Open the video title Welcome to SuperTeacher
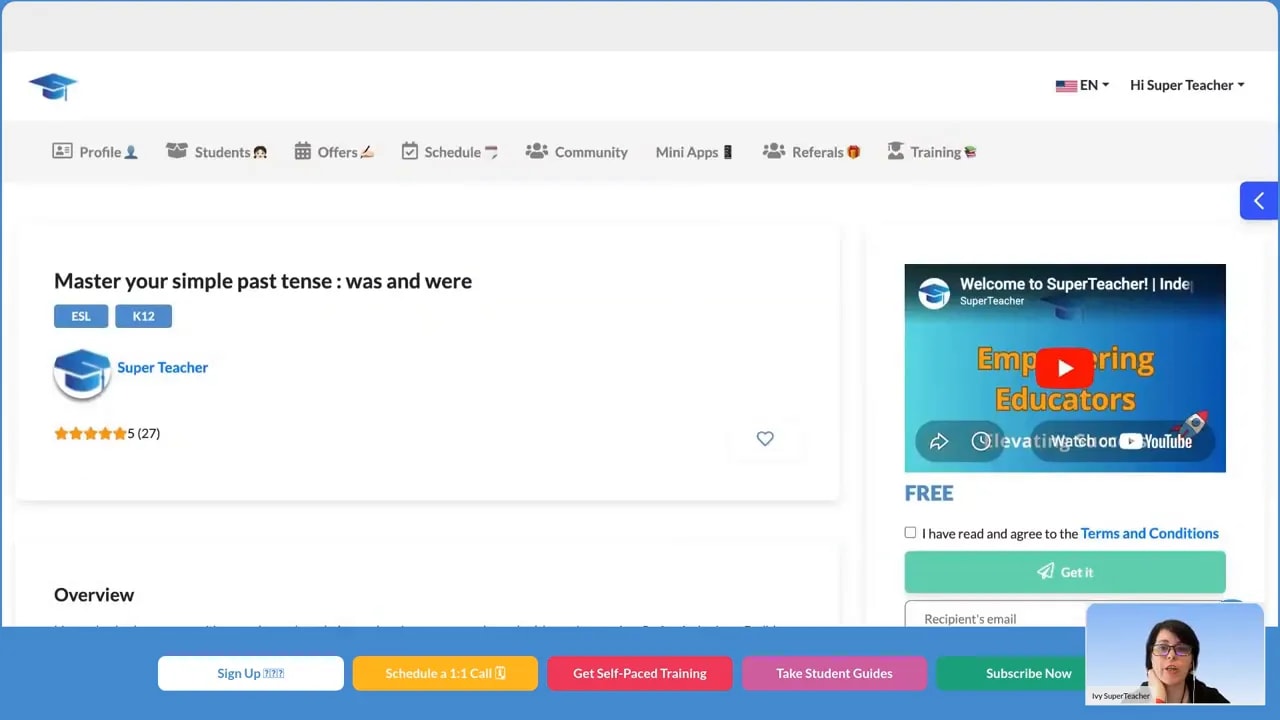 [1076, 284]
